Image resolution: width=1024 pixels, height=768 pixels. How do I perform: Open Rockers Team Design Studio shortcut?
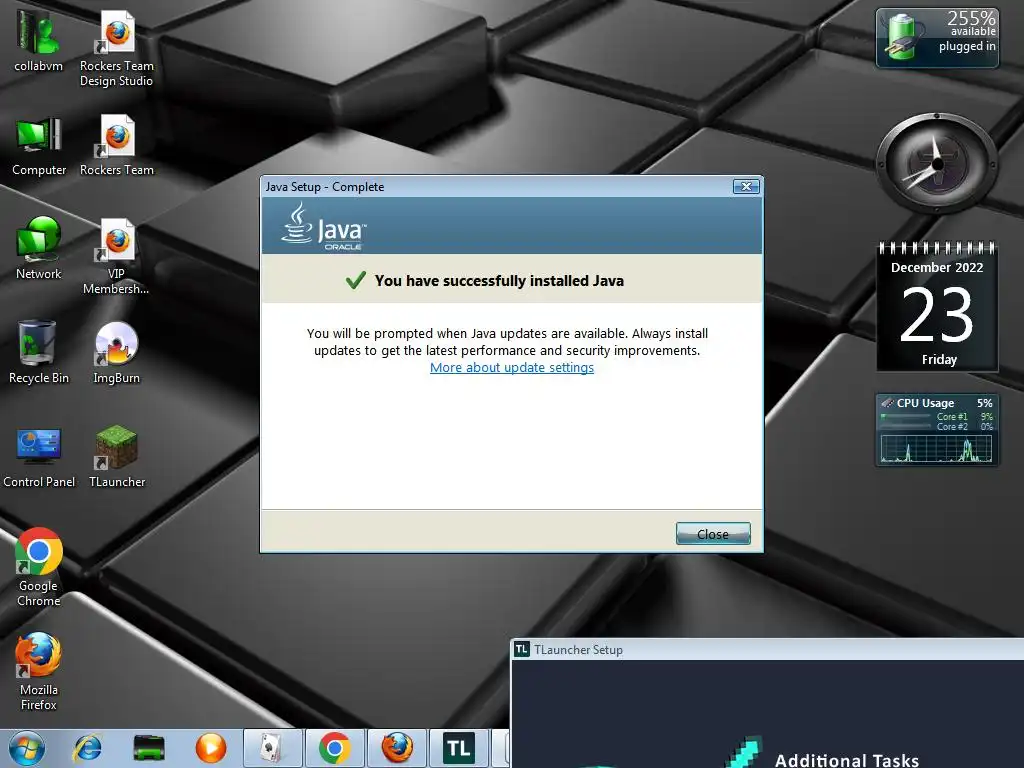pos(116,47)
